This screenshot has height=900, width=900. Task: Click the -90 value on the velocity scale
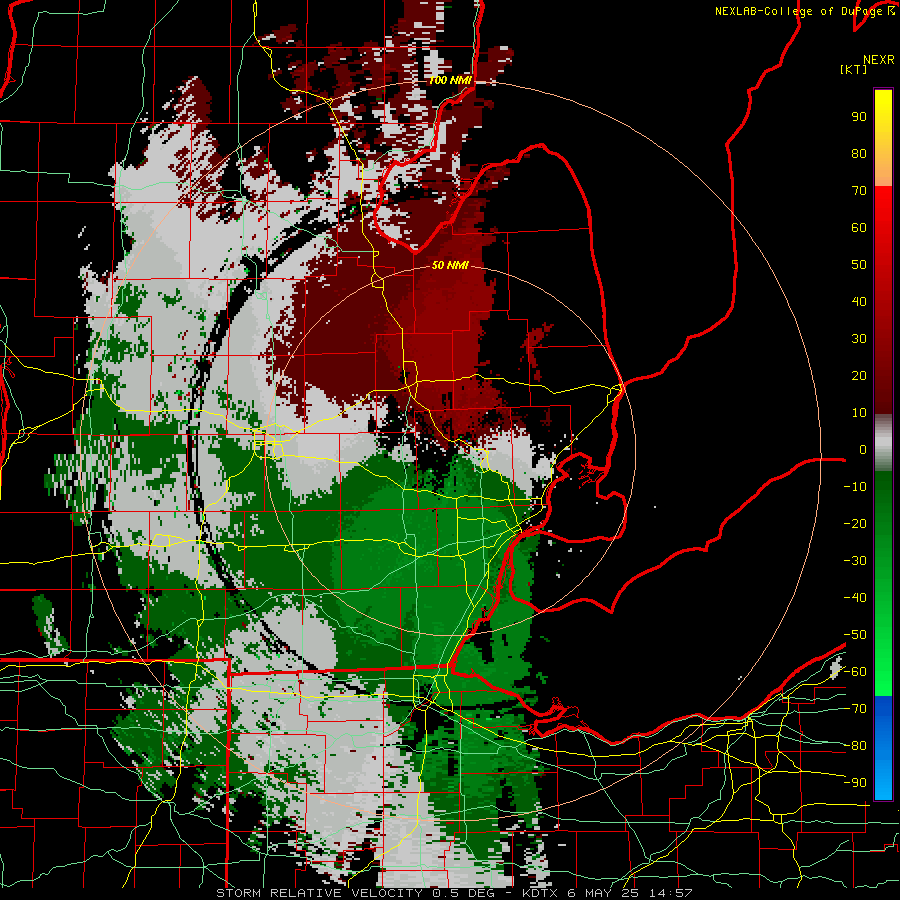click(855, 783)
